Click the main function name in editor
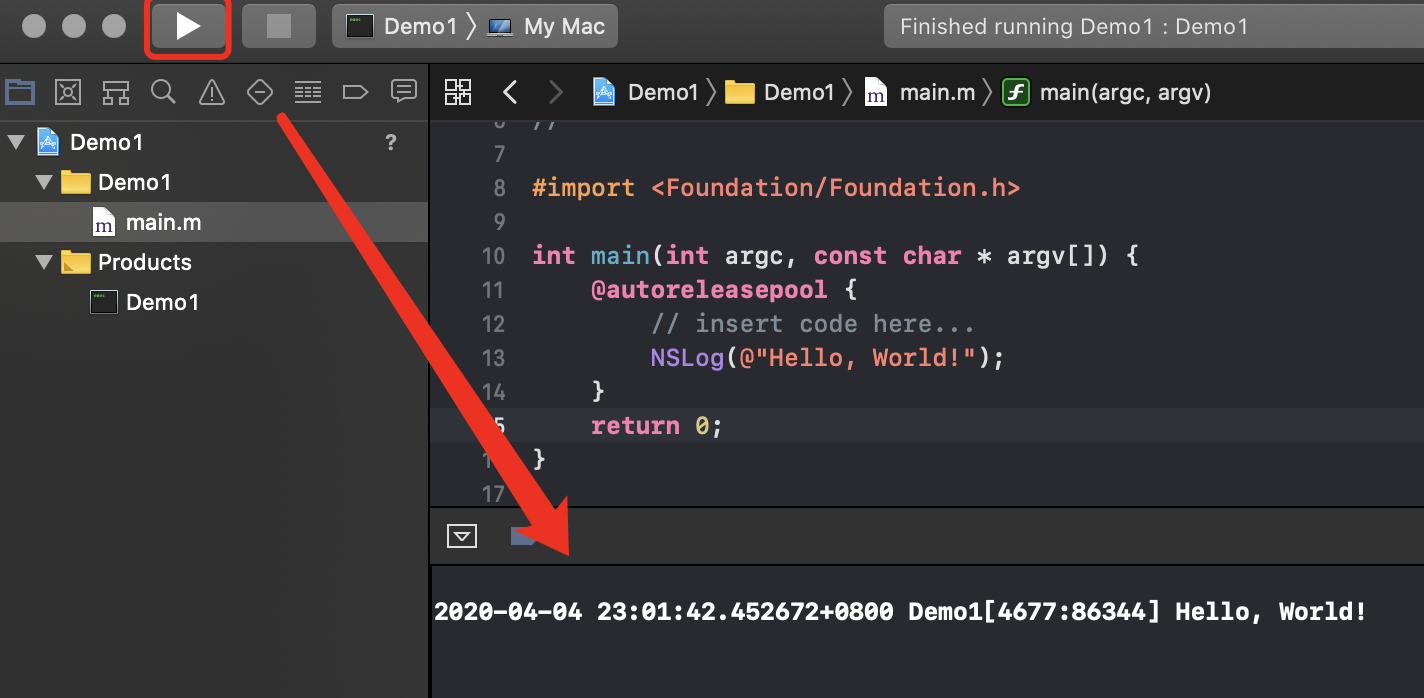This screenshot has width=1424, height=698. (x=620, y=256)
